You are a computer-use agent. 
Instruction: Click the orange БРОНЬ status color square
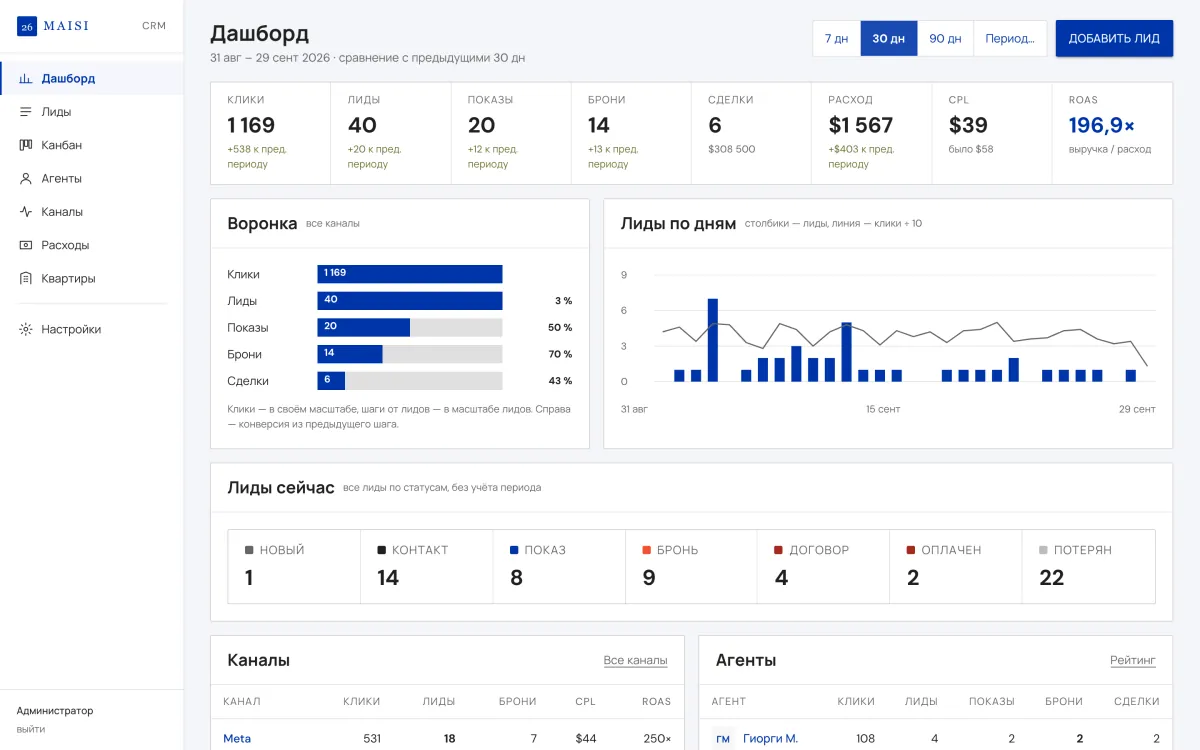pos(646,550)
